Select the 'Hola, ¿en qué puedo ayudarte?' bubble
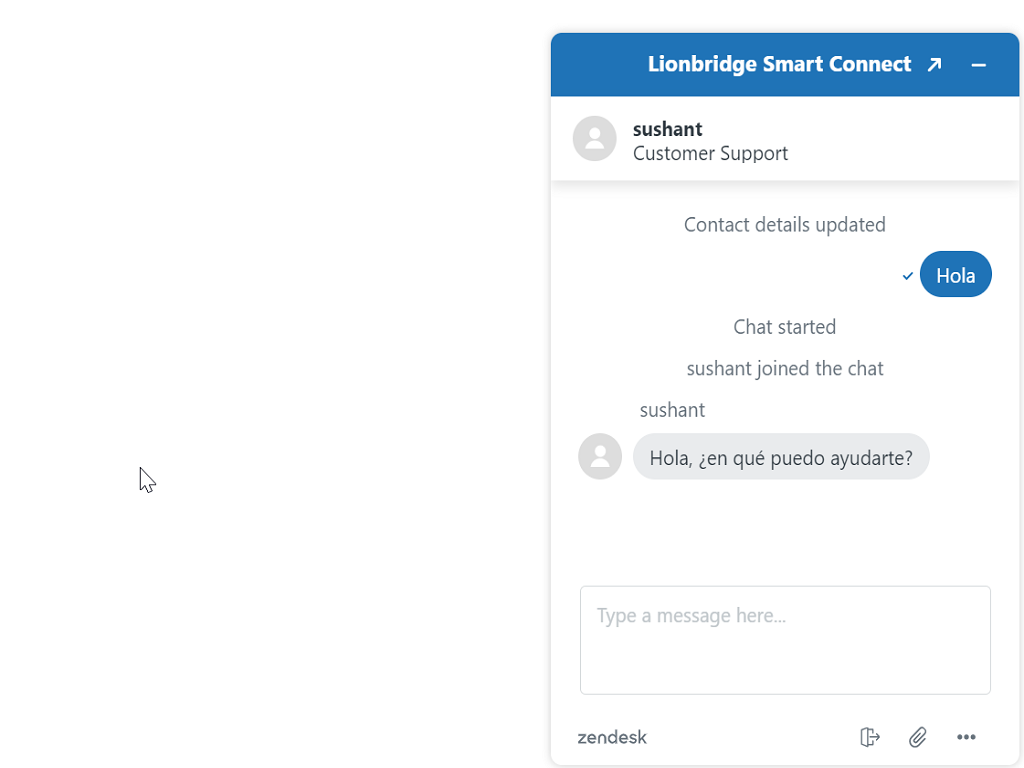This screenshot has width=1024, height=768. (x=781, y=456)
